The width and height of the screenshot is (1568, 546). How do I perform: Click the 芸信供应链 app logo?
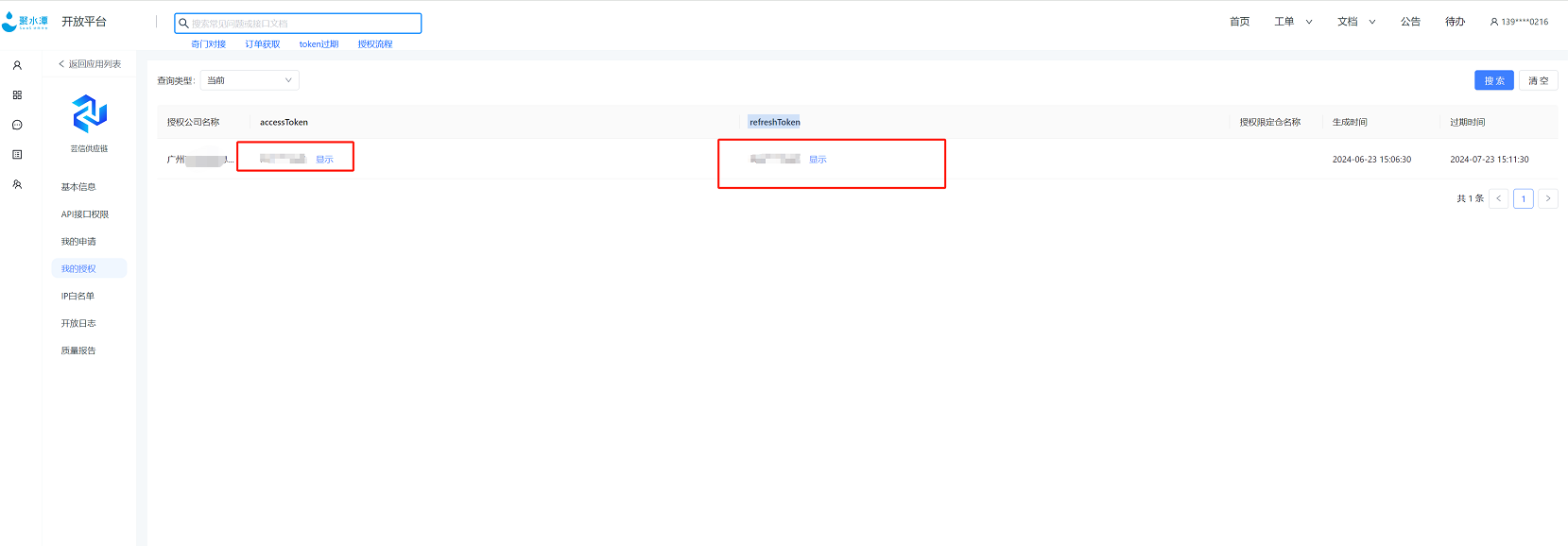90,114
